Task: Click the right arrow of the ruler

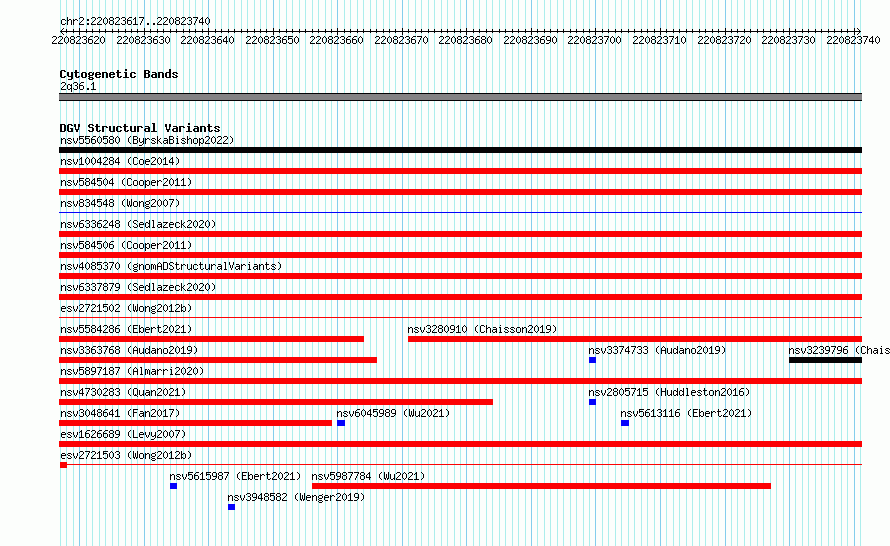Action: coord(858,31)
